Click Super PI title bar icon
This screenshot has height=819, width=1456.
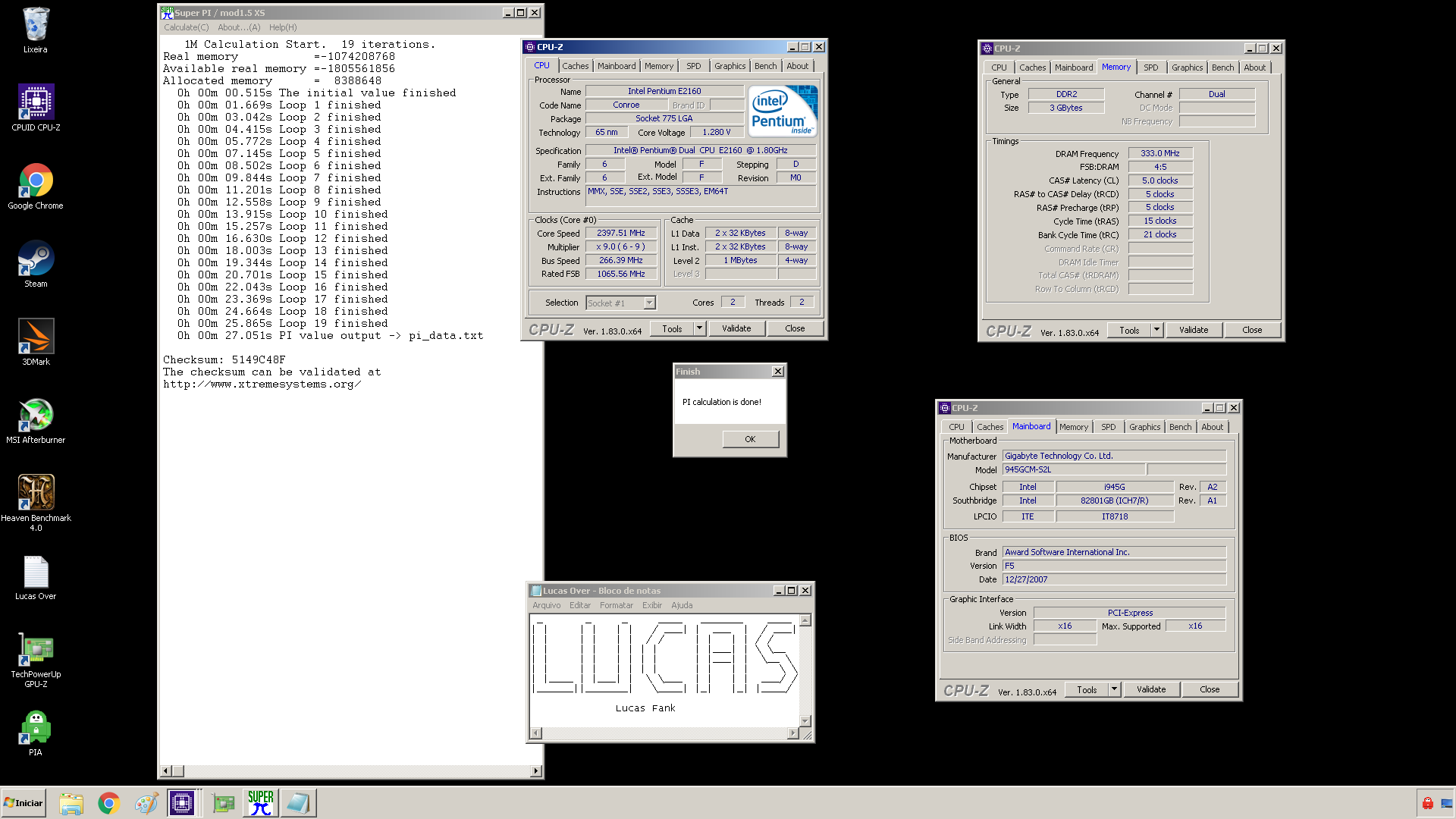pyautogui.click(x=167, y=12)
